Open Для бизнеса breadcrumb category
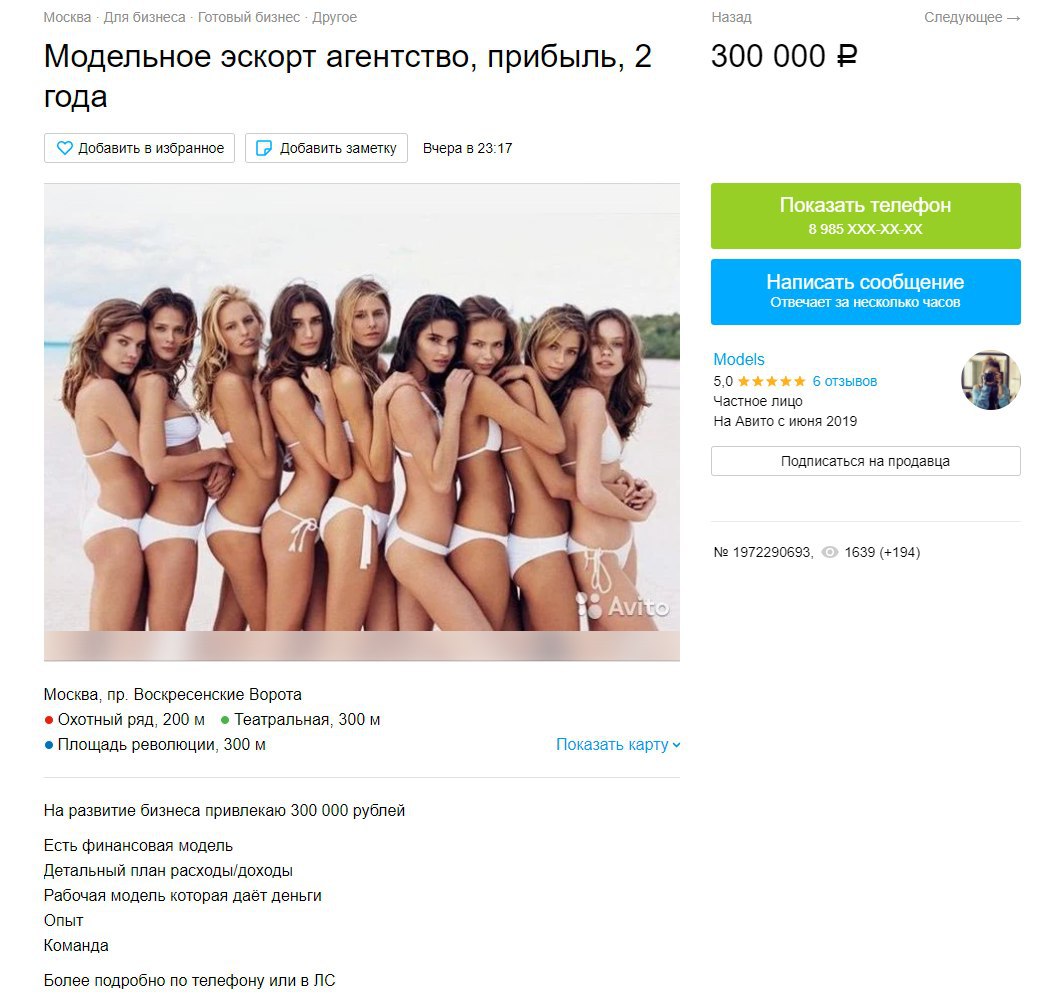The width and height of the screenshot is (1040, 996). point(145,18)
